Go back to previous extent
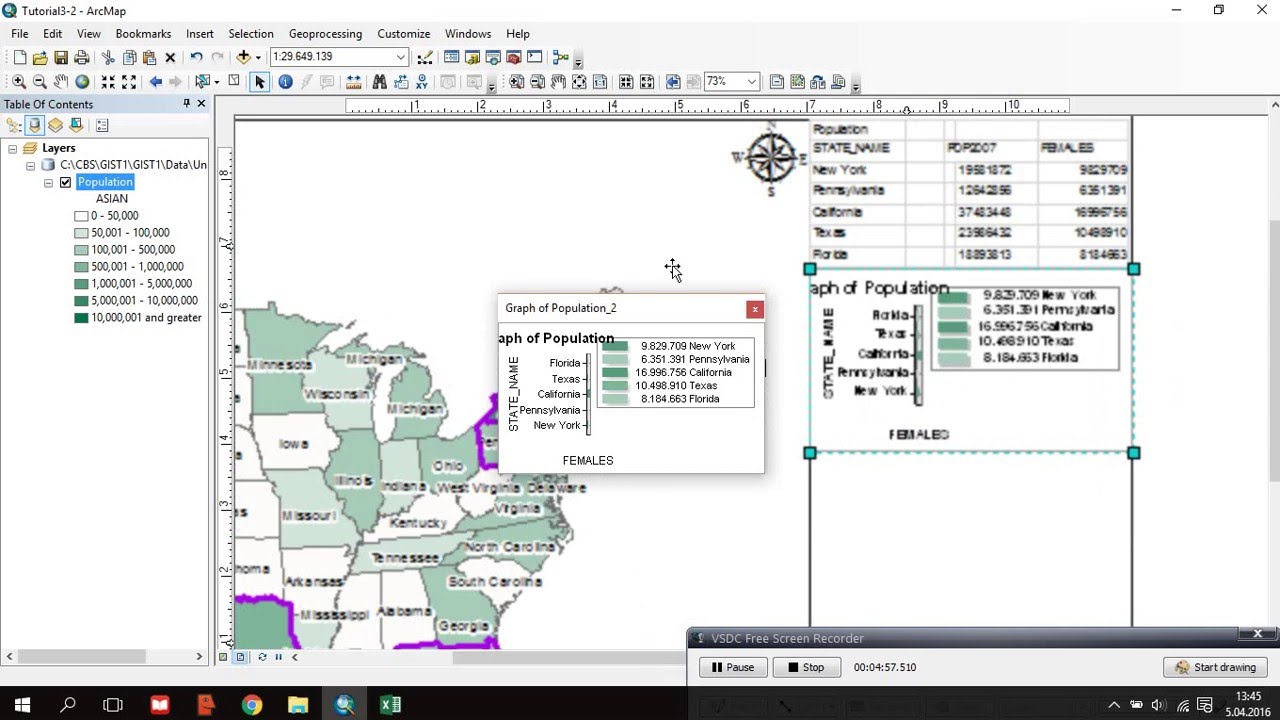The image size is (1280, 720). (x=155, y=82)
